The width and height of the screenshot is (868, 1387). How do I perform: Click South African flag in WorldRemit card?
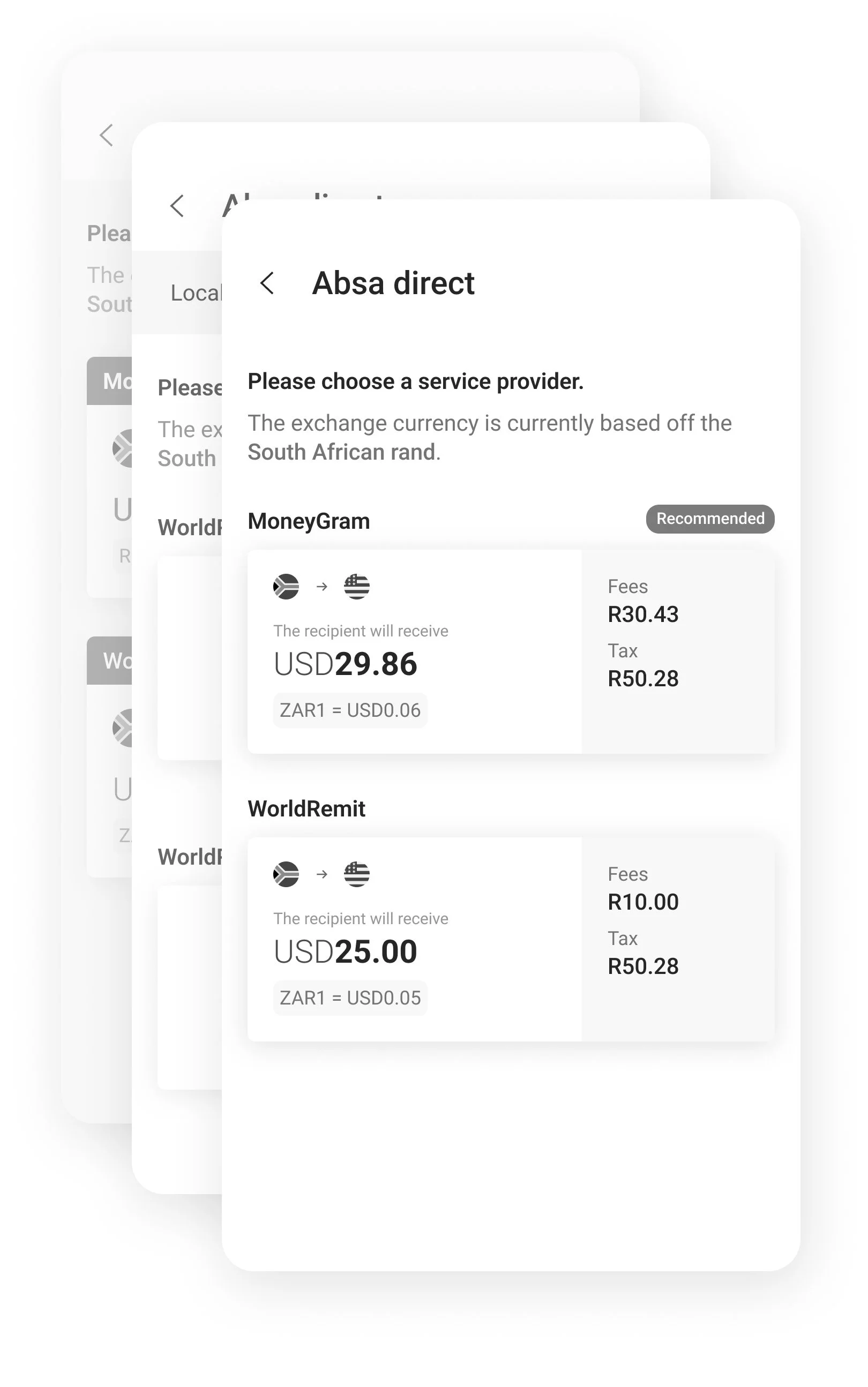pos(286,874)
